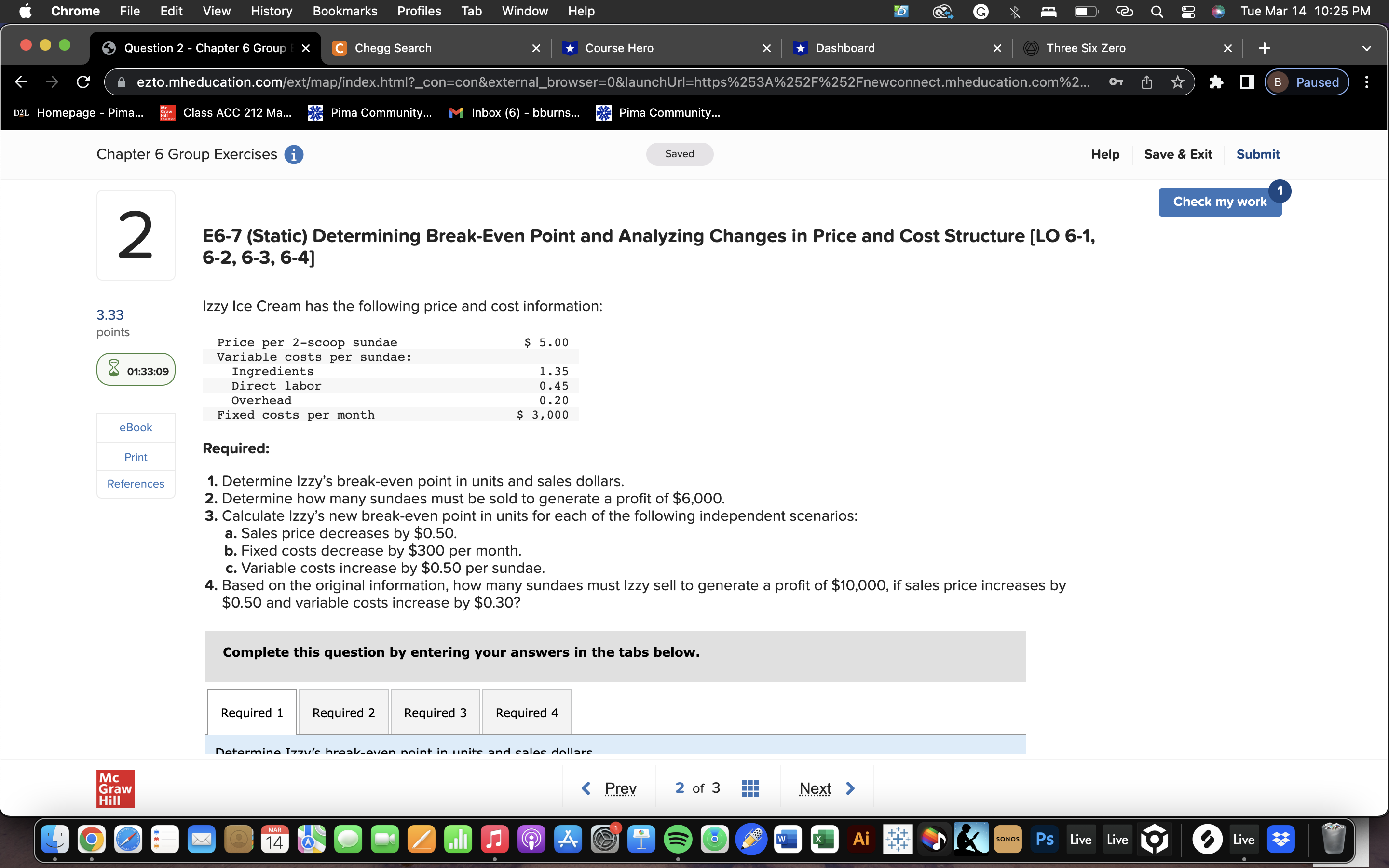Open the Bookmarks menu
Image resolution: width=1389 pixels, height=868 pixels.
click(x=344, y=11)
